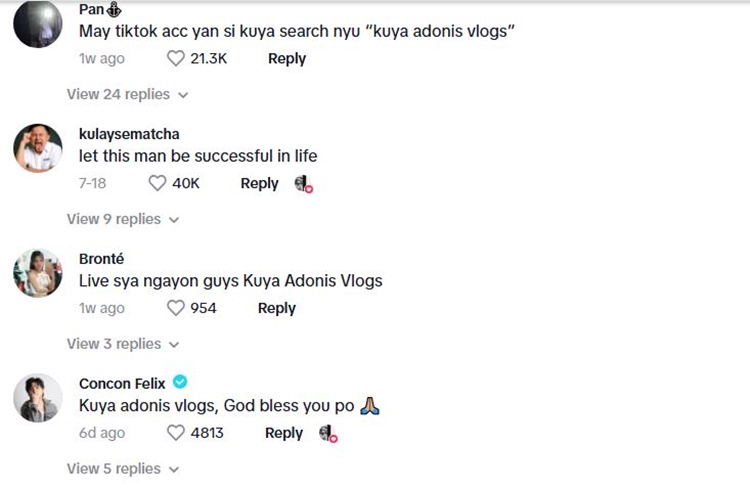Reply to kulaysematcha's comment
The width and height of the screenshot is (750, 488).
tap(259, 184)
